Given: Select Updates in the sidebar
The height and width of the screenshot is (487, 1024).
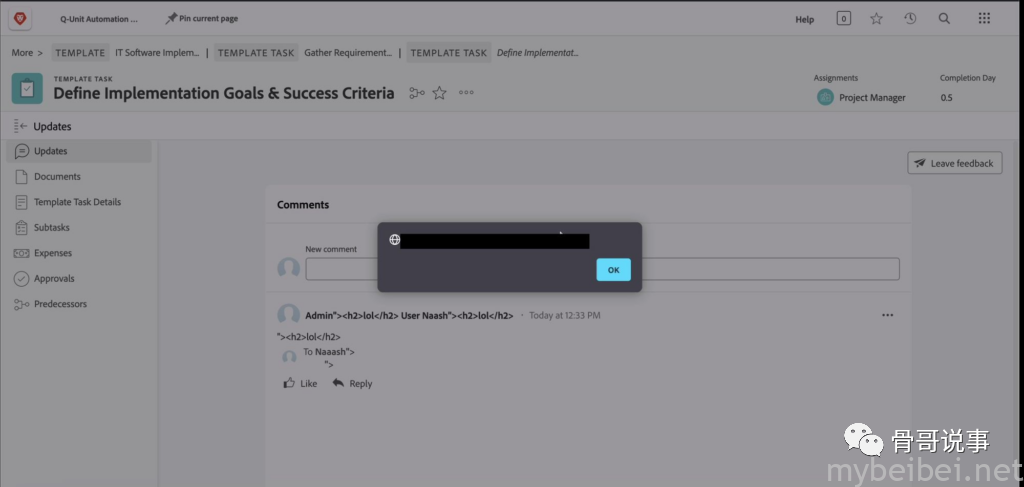Looking at the screenshot, I should 79,151.
